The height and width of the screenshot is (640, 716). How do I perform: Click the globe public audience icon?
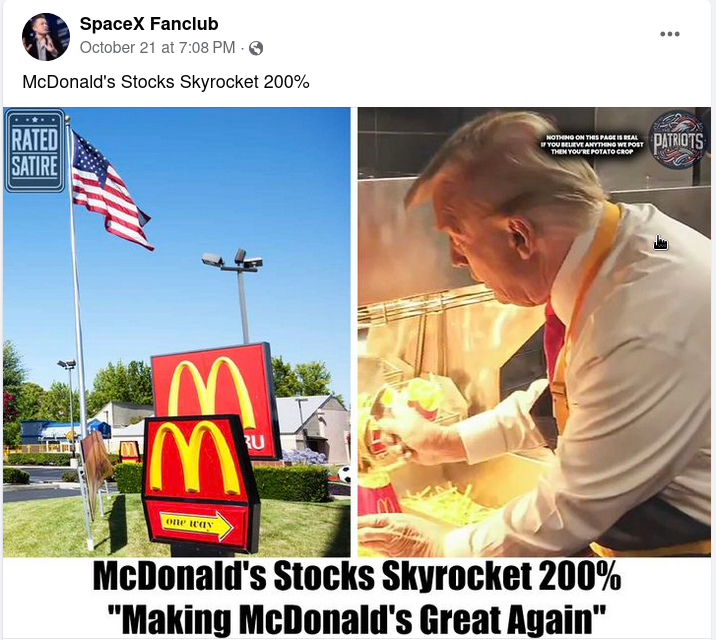point(256,48)
